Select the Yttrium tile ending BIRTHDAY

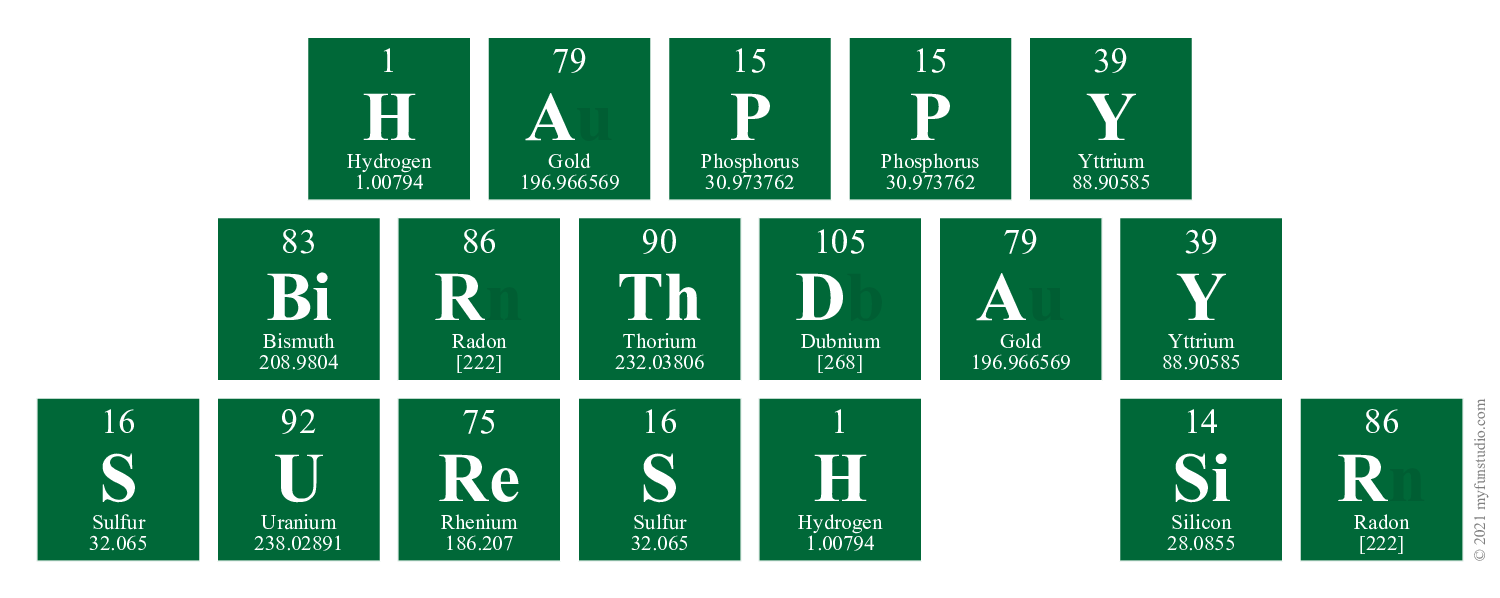point(1201,299)
